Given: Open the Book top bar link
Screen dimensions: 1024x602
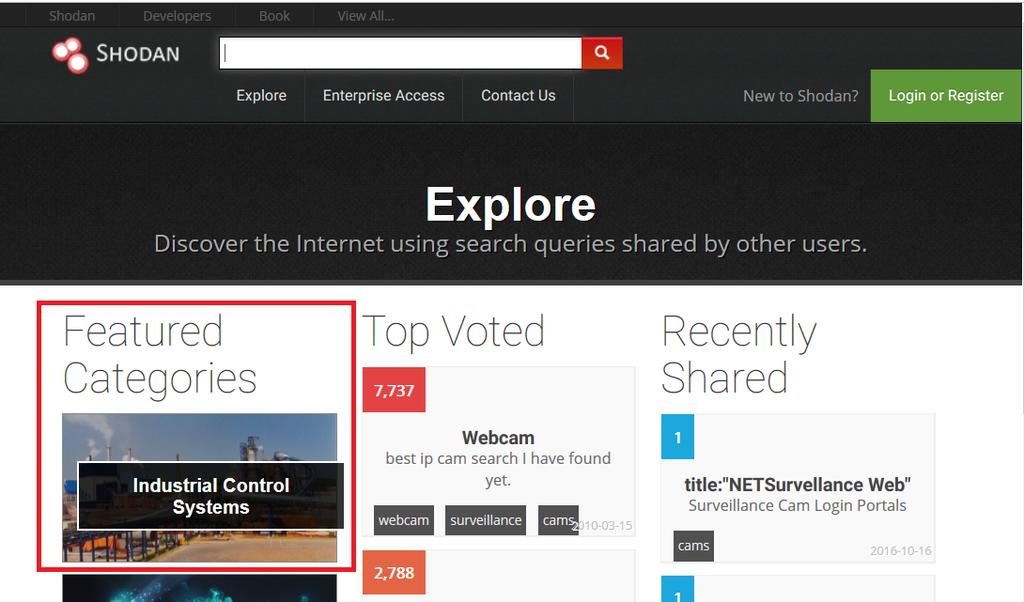Looking at the screenshot, I should pos(274,16).
